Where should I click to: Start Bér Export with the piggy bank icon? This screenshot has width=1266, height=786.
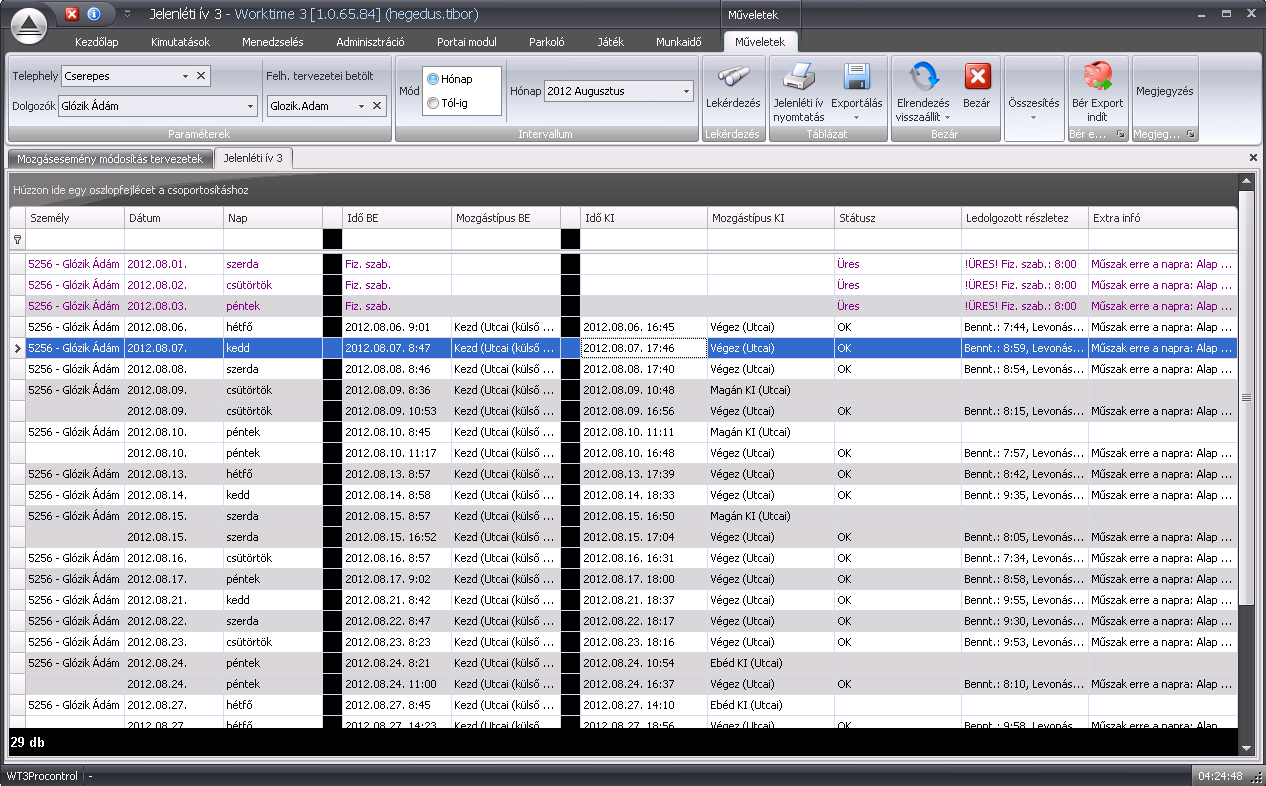(x=1097, y=92)
